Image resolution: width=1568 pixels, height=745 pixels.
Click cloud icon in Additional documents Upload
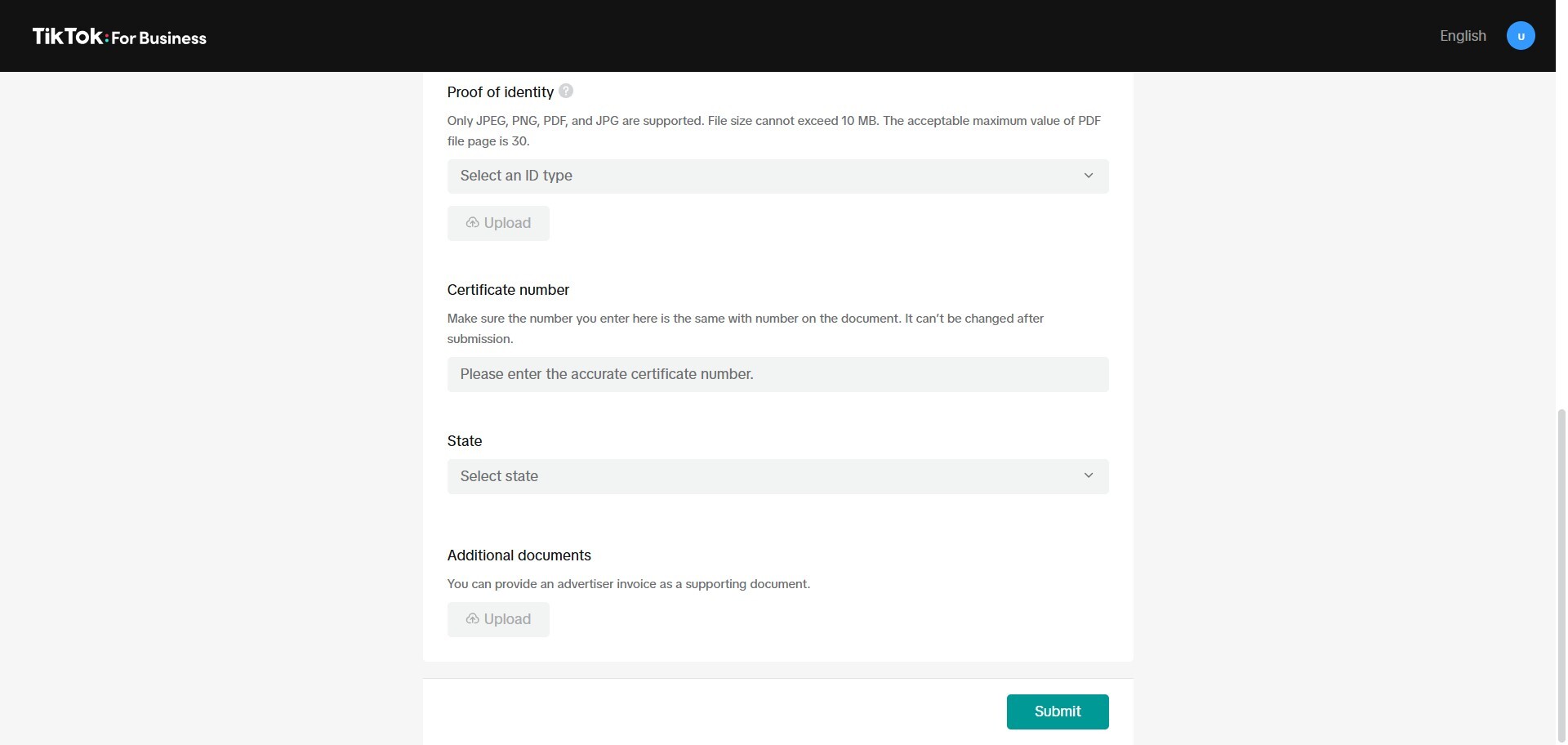[472, 619]
